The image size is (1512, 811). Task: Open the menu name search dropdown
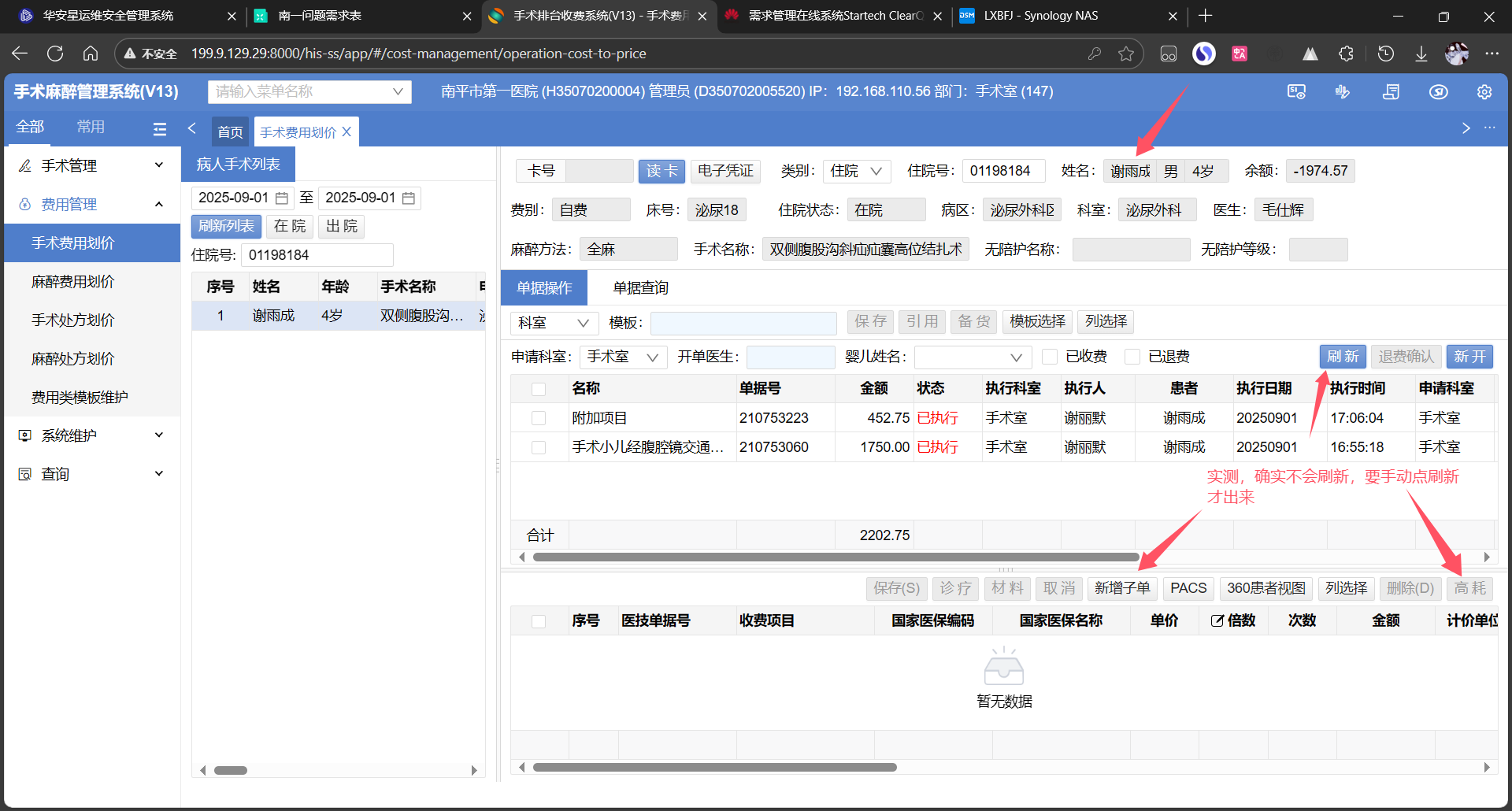pyautogui.click(x=309, y=92)
